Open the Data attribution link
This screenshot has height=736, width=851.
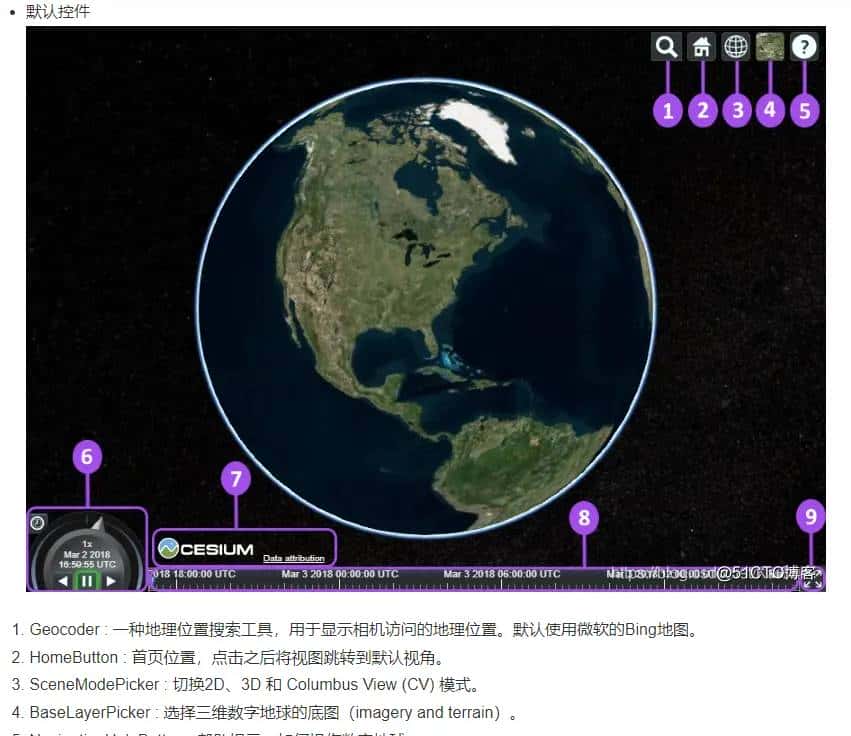click(293, 557)
